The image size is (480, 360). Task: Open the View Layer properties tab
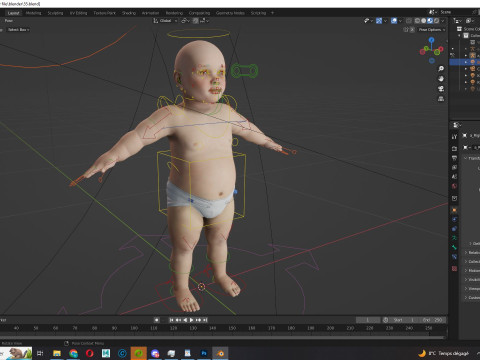[454, 167]
